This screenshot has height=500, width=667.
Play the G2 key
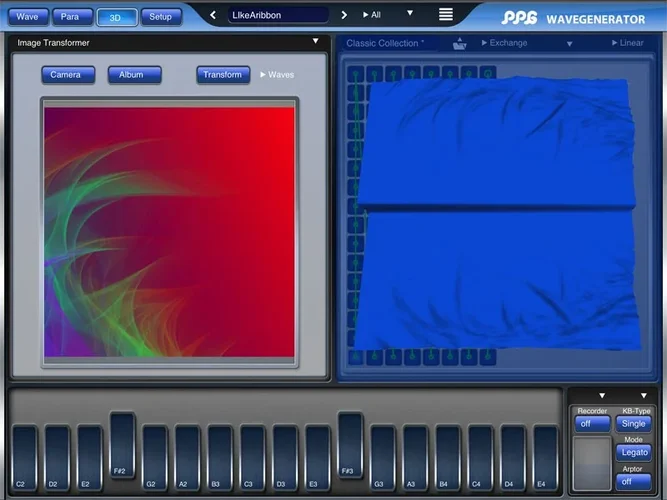(155, 458)
